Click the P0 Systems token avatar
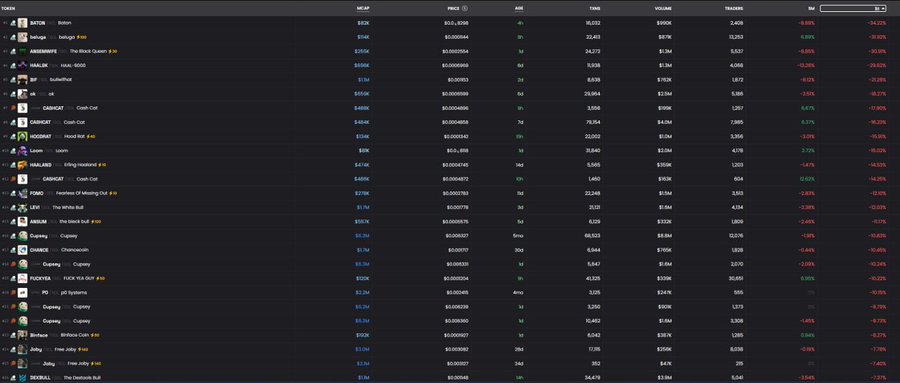This screenshot has width=900, height=383. coord(22,293)
